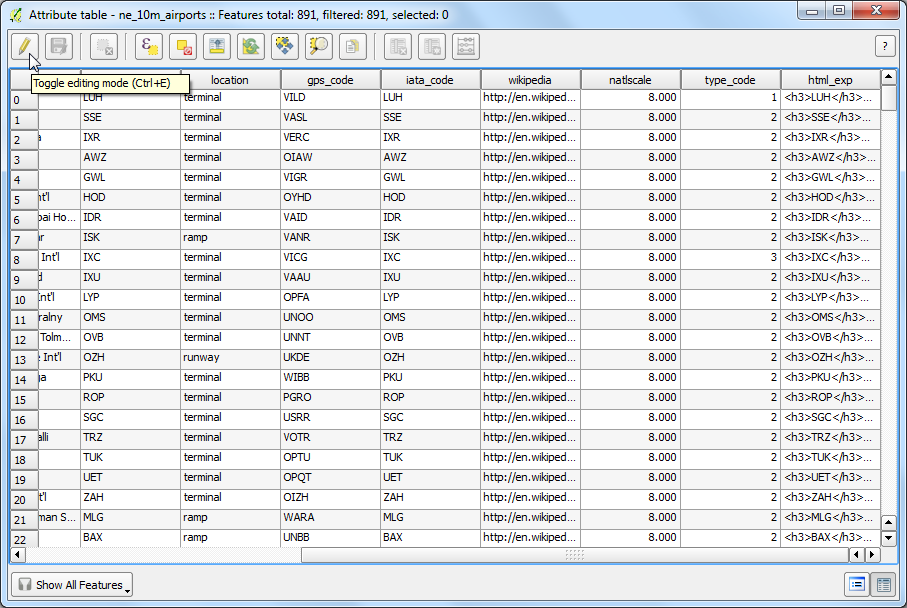Switch to form view at bottom right
The height and width of the screenshot is (608, 907).
coord(857,584)
